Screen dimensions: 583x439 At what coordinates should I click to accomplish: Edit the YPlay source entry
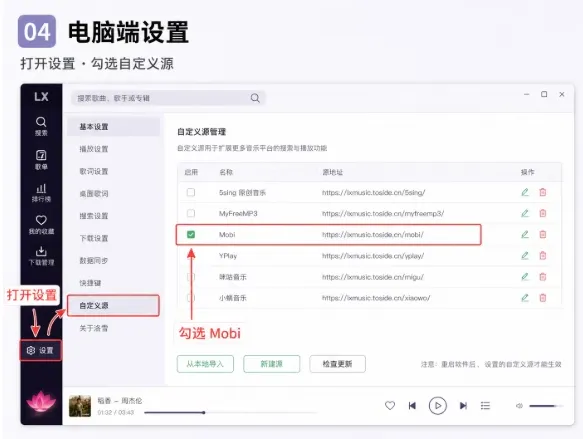point(525,256)
